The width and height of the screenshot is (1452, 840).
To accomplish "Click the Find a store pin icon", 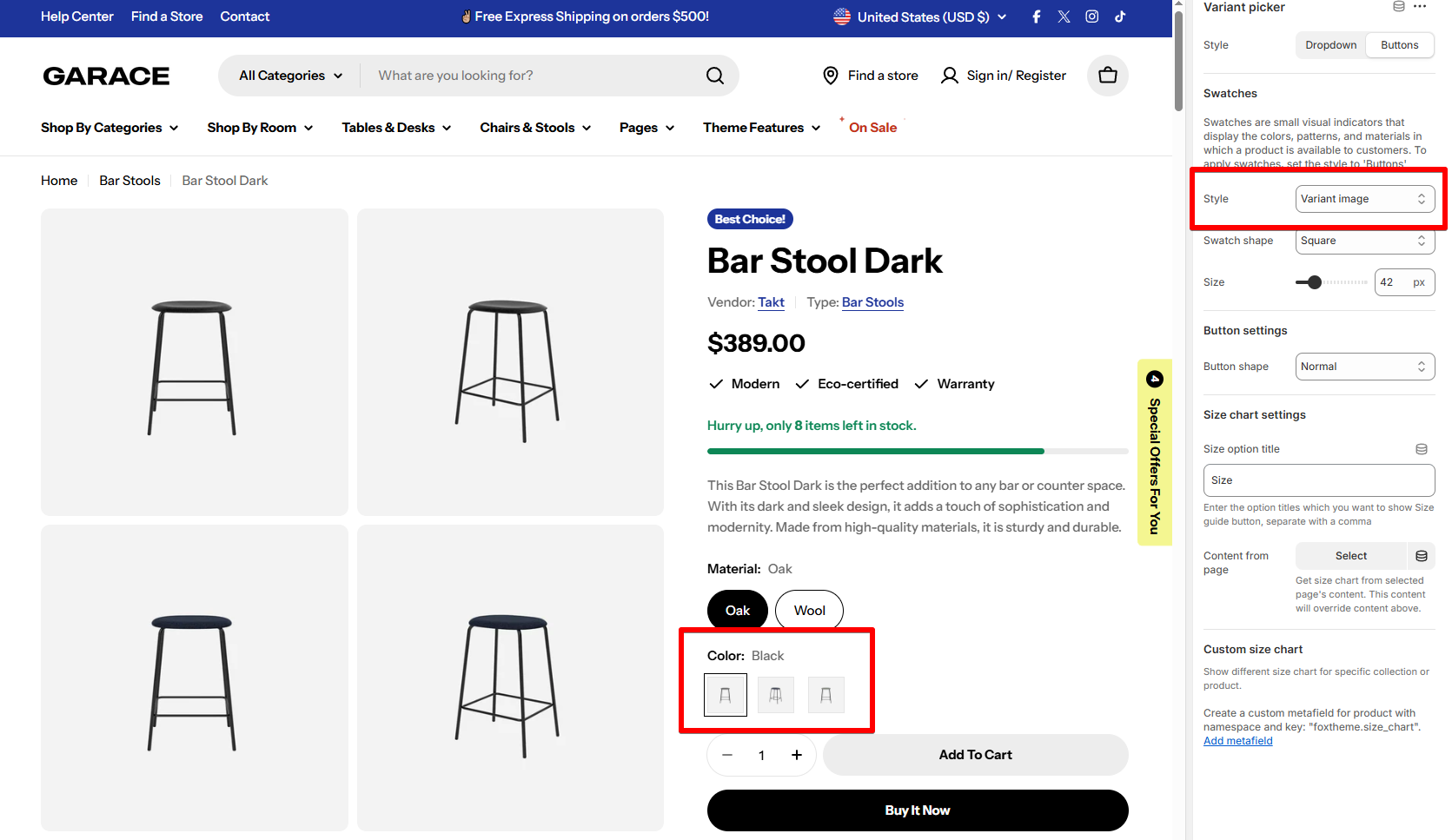I will (830, 76).
